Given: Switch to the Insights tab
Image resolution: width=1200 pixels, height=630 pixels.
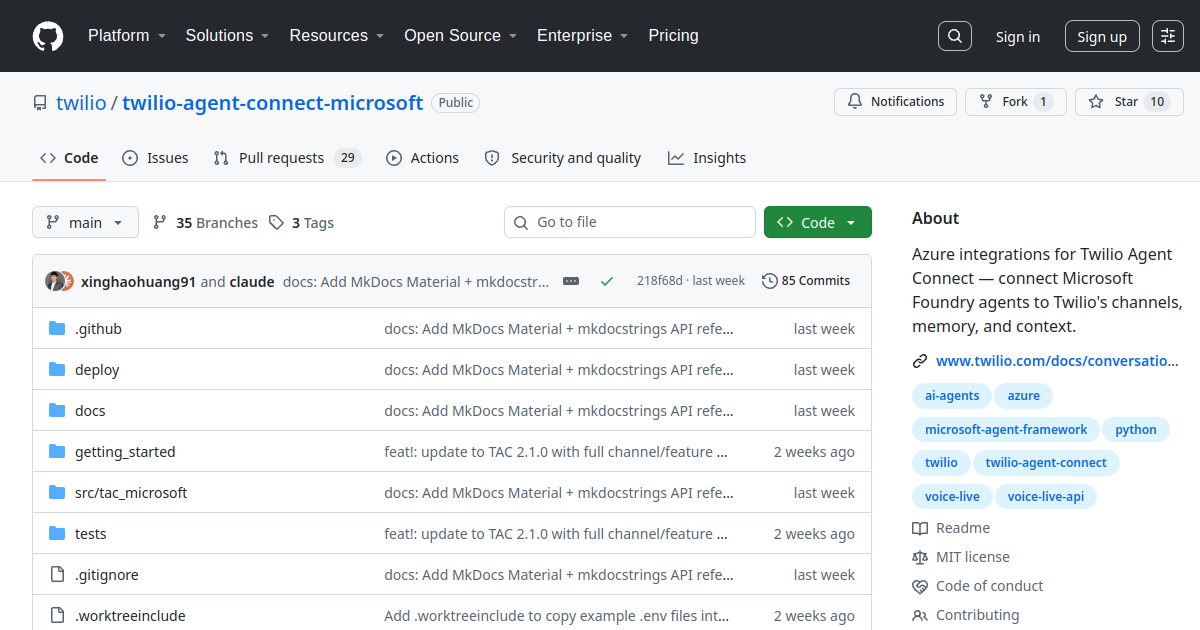Looking at the screenshot, I should coord(707,158).
